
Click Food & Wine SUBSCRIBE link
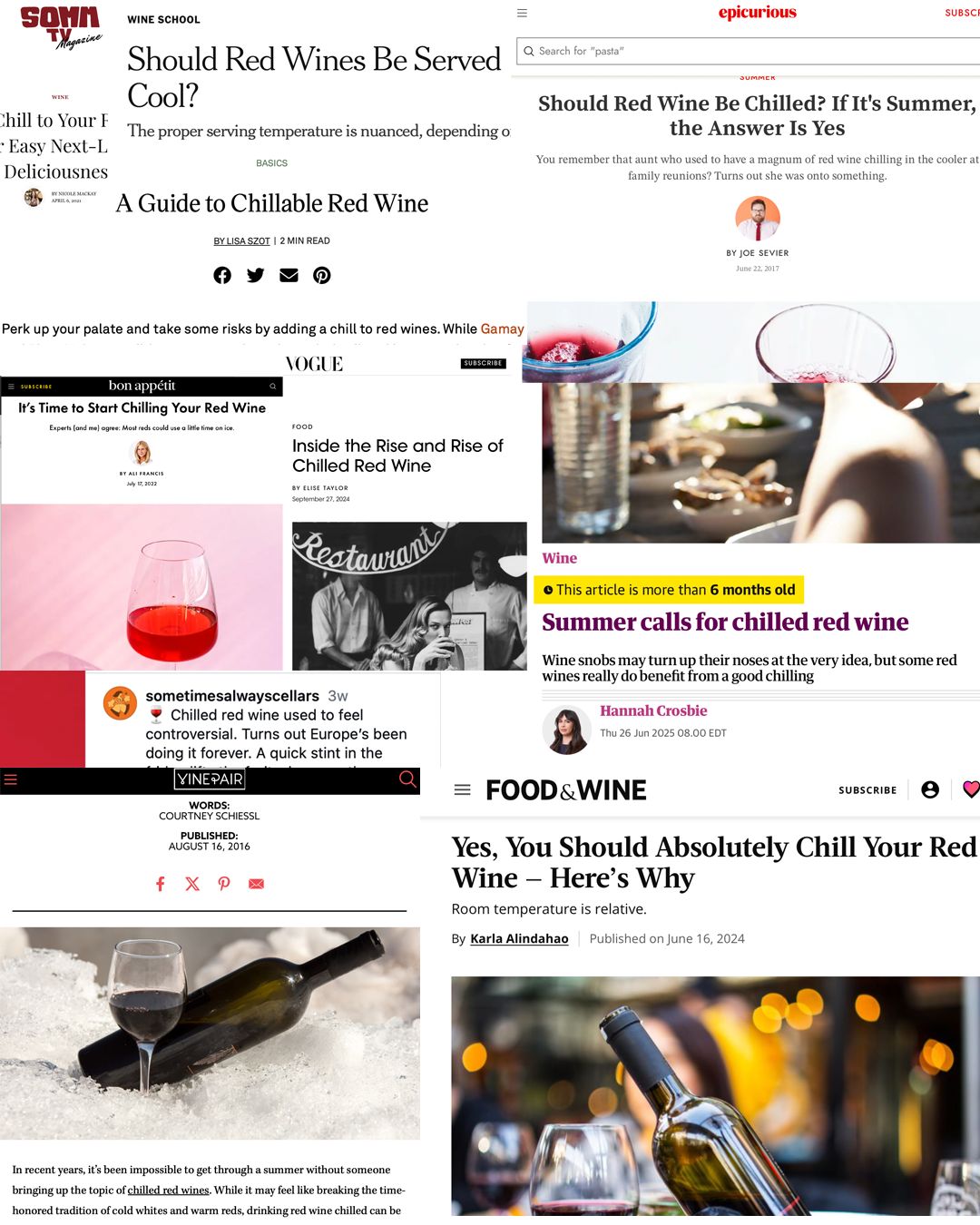(x=867, y=790)
